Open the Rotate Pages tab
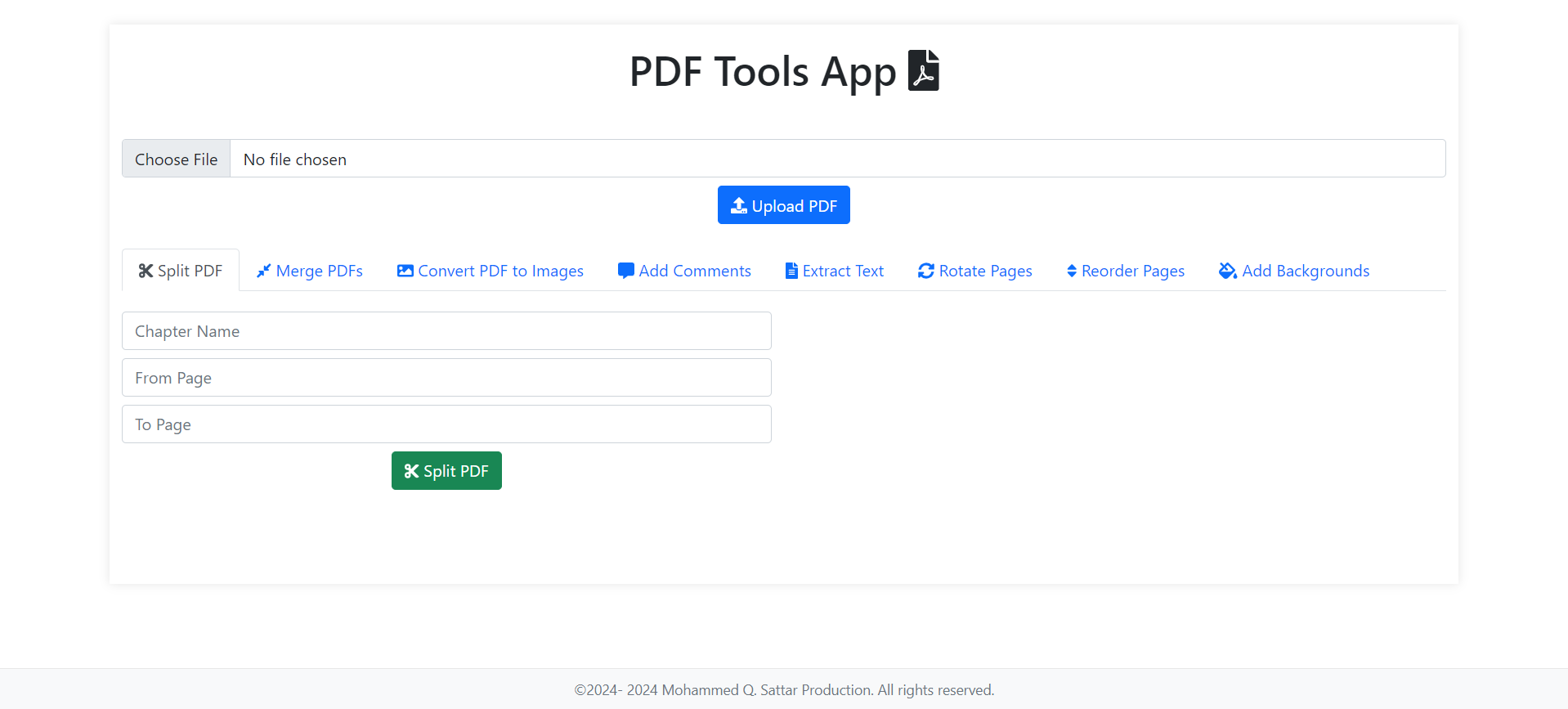This screenshot has width=1568, height=709. click(975, 271)
